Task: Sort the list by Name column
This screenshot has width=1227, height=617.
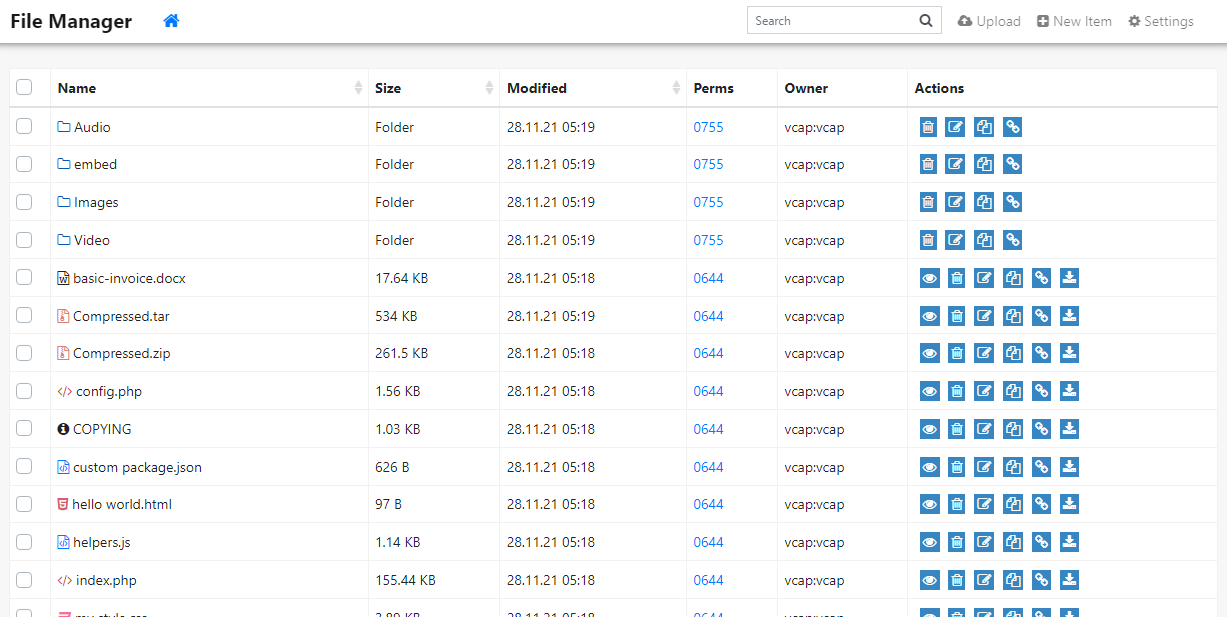Action: [209, 88]
